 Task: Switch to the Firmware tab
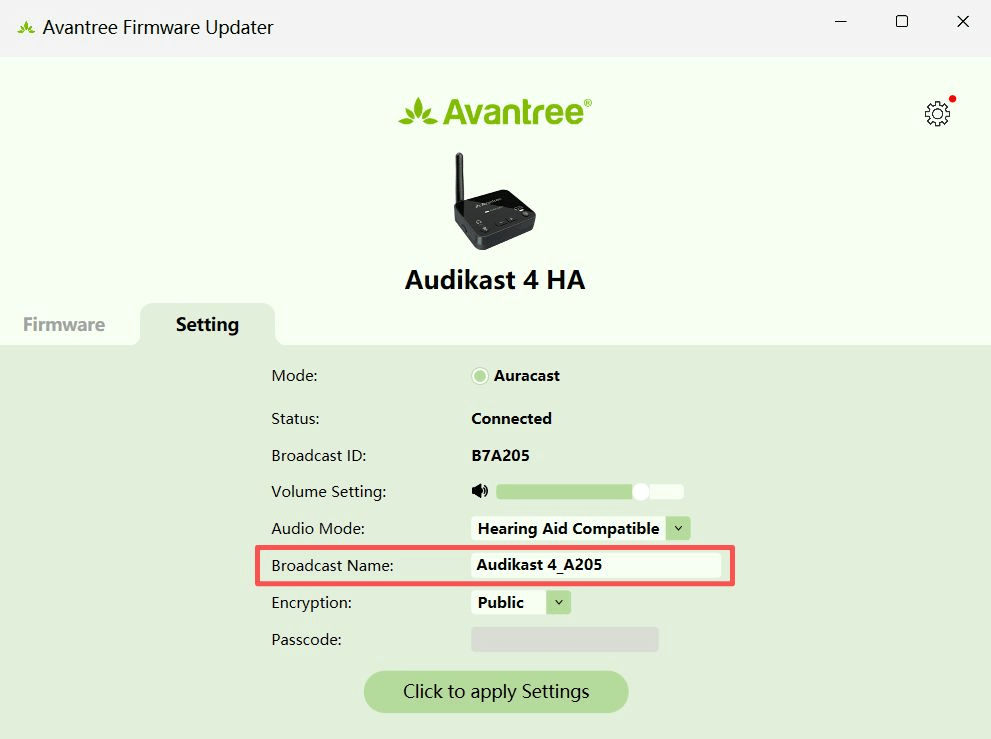pos(64,324)
